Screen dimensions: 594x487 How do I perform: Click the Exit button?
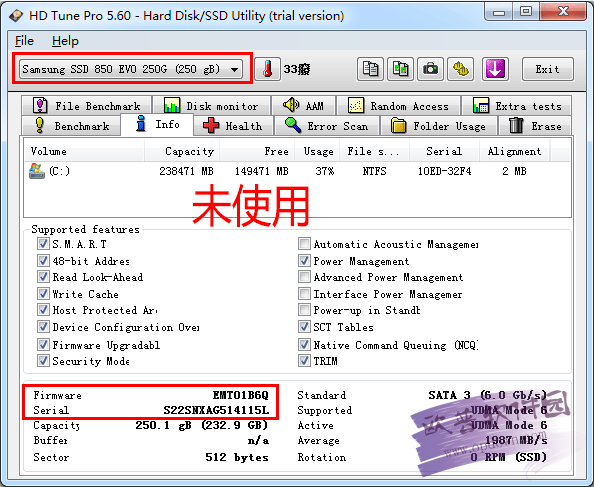pyautogui.click(x=547, y=69)
